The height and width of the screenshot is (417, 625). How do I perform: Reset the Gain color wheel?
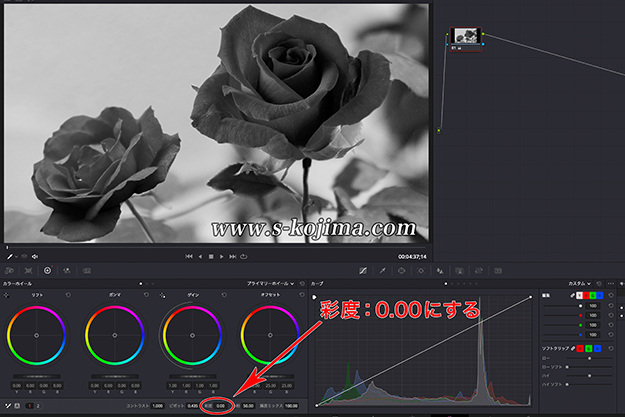[x=224, y=295]
